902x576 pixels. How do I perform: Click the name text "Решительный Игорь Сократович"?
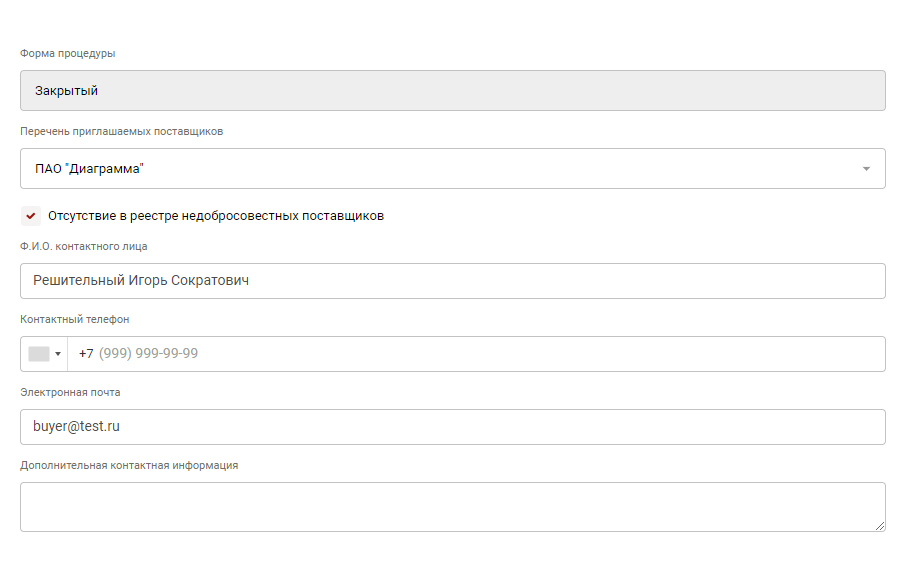(141, 281)
